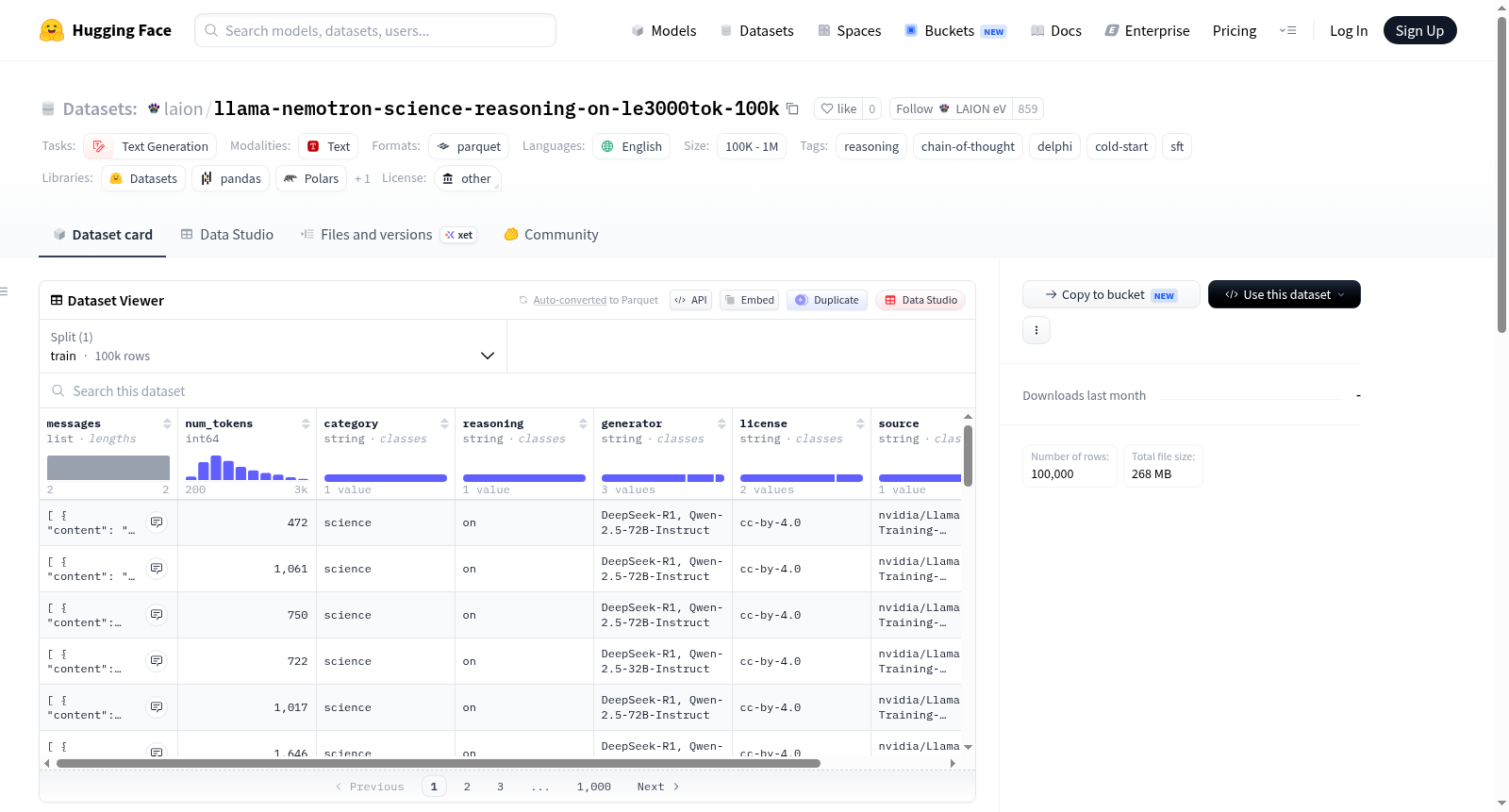Copy dataset name with the copy icon

[x=792, y=108]
